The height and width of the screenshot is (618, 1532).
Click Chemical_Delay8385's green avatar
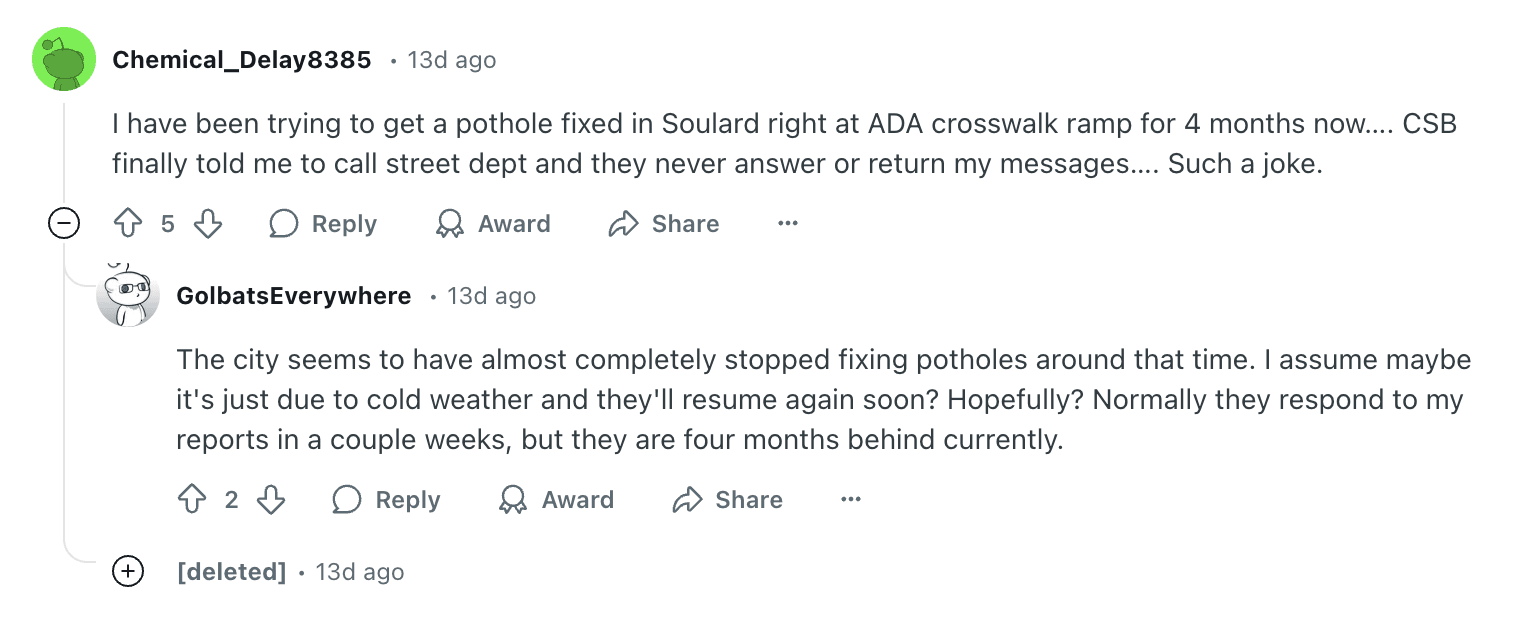point(64,59)
